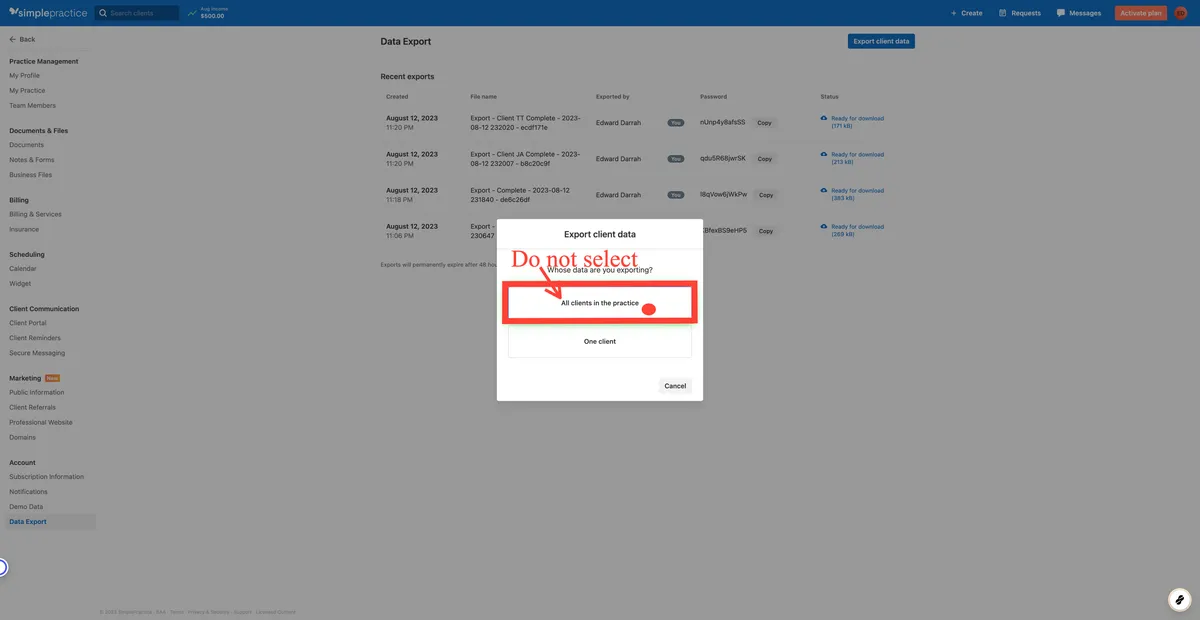Click the SimplePractice logo
Viewport: 1200px width, 620px height.
coord(47,13)
